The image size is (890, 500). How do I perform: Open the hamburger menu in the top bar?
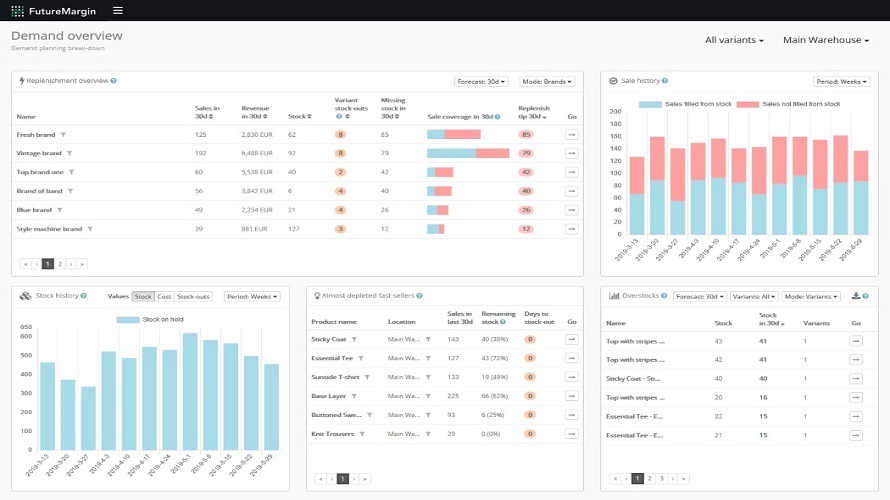point(117,10)
